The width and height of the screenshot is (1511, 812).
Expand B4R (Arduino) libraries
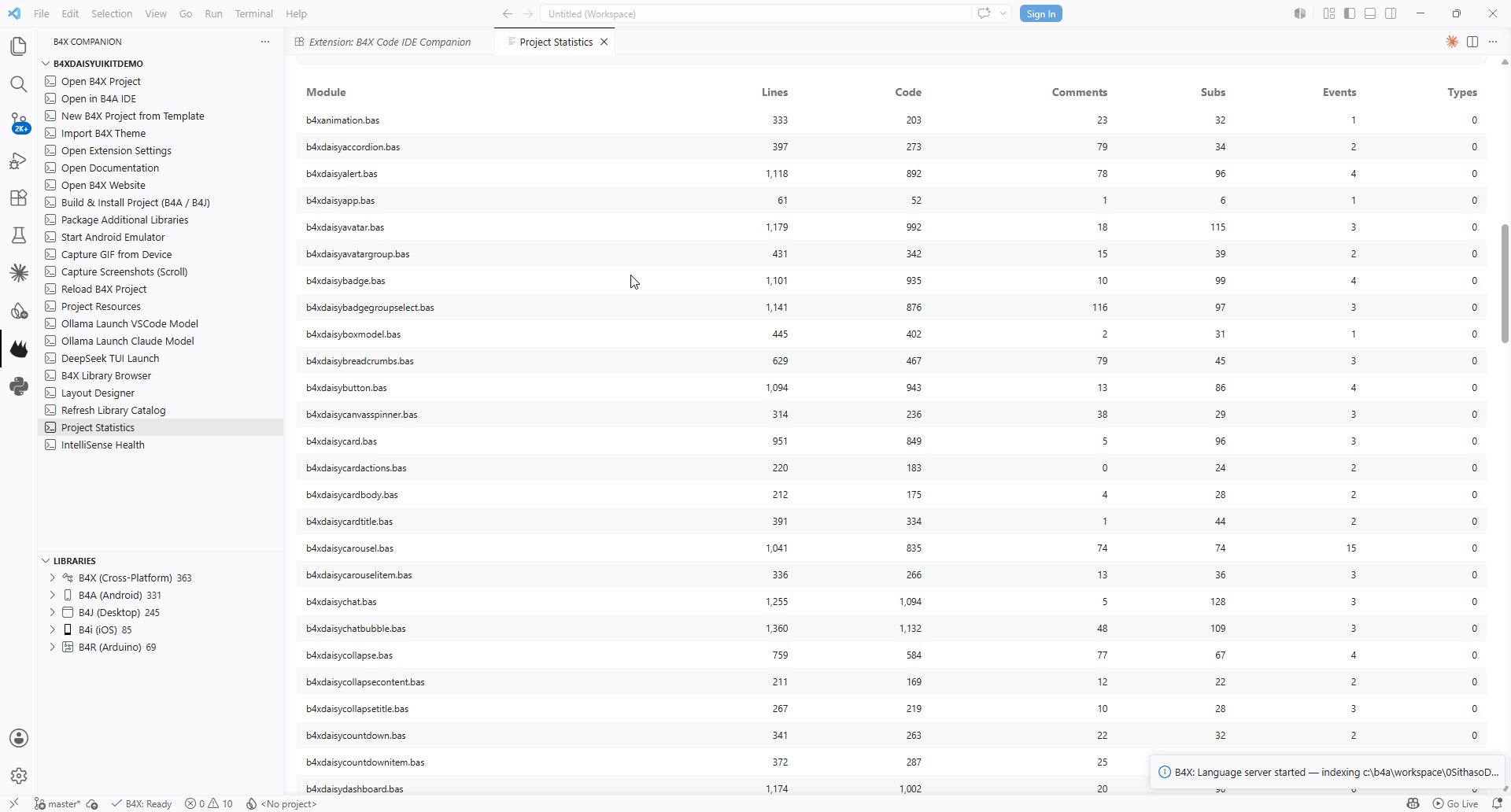[53, 647]
